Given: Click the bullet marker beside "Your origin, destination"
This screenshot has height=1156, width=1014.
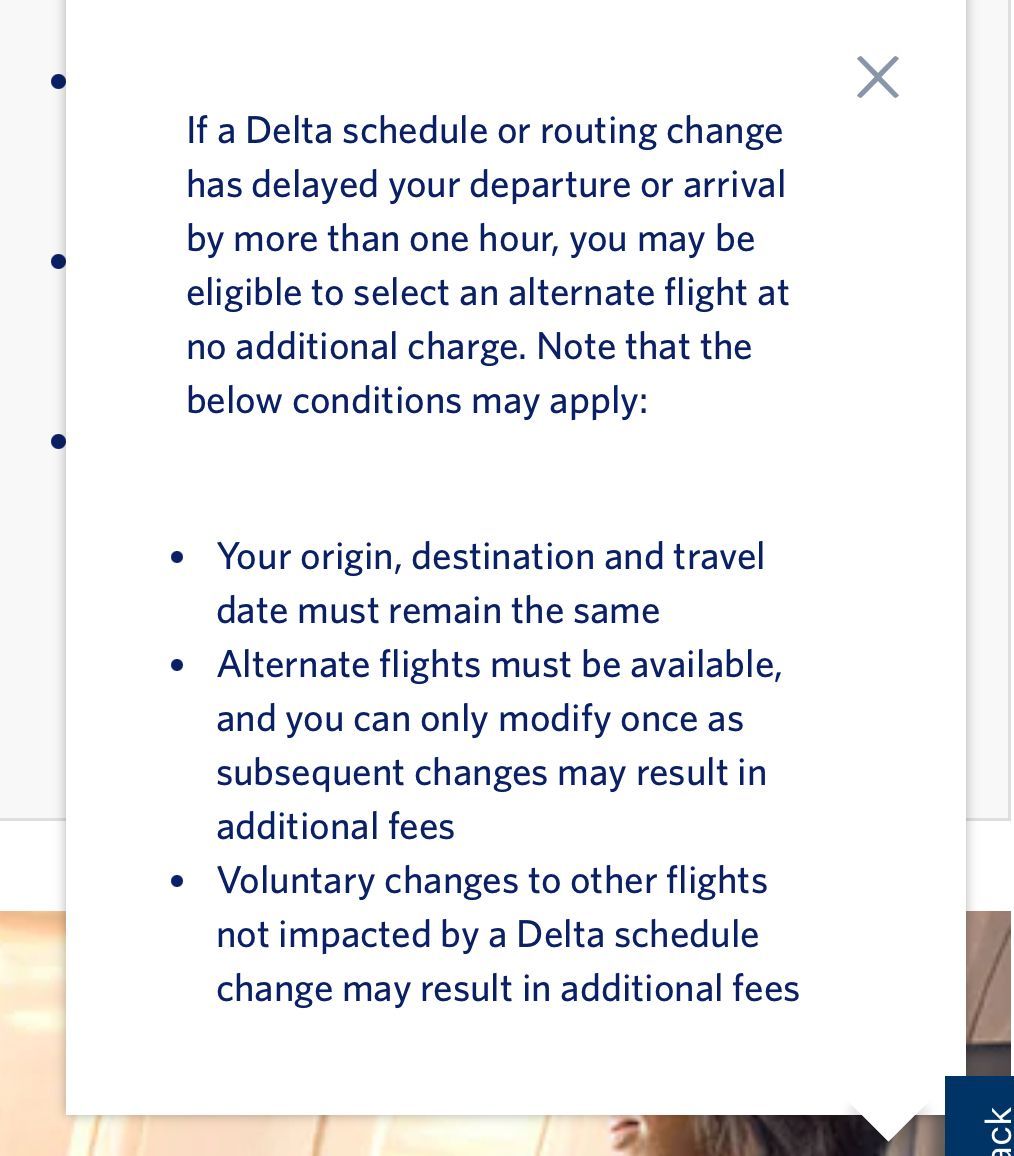Looking at the screenshot, I should coord(178,557).
